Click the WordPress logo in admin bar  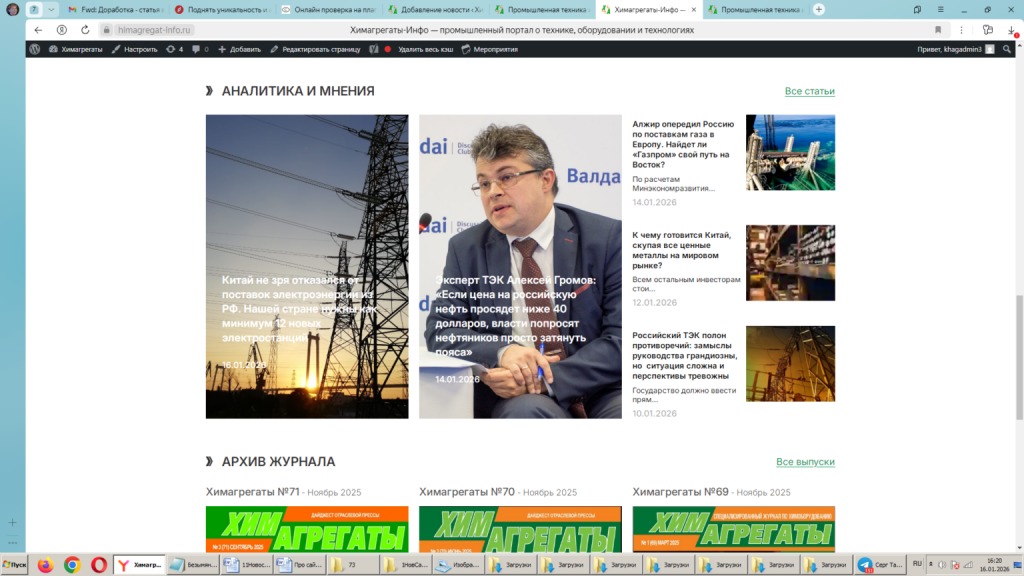[35, 49]
